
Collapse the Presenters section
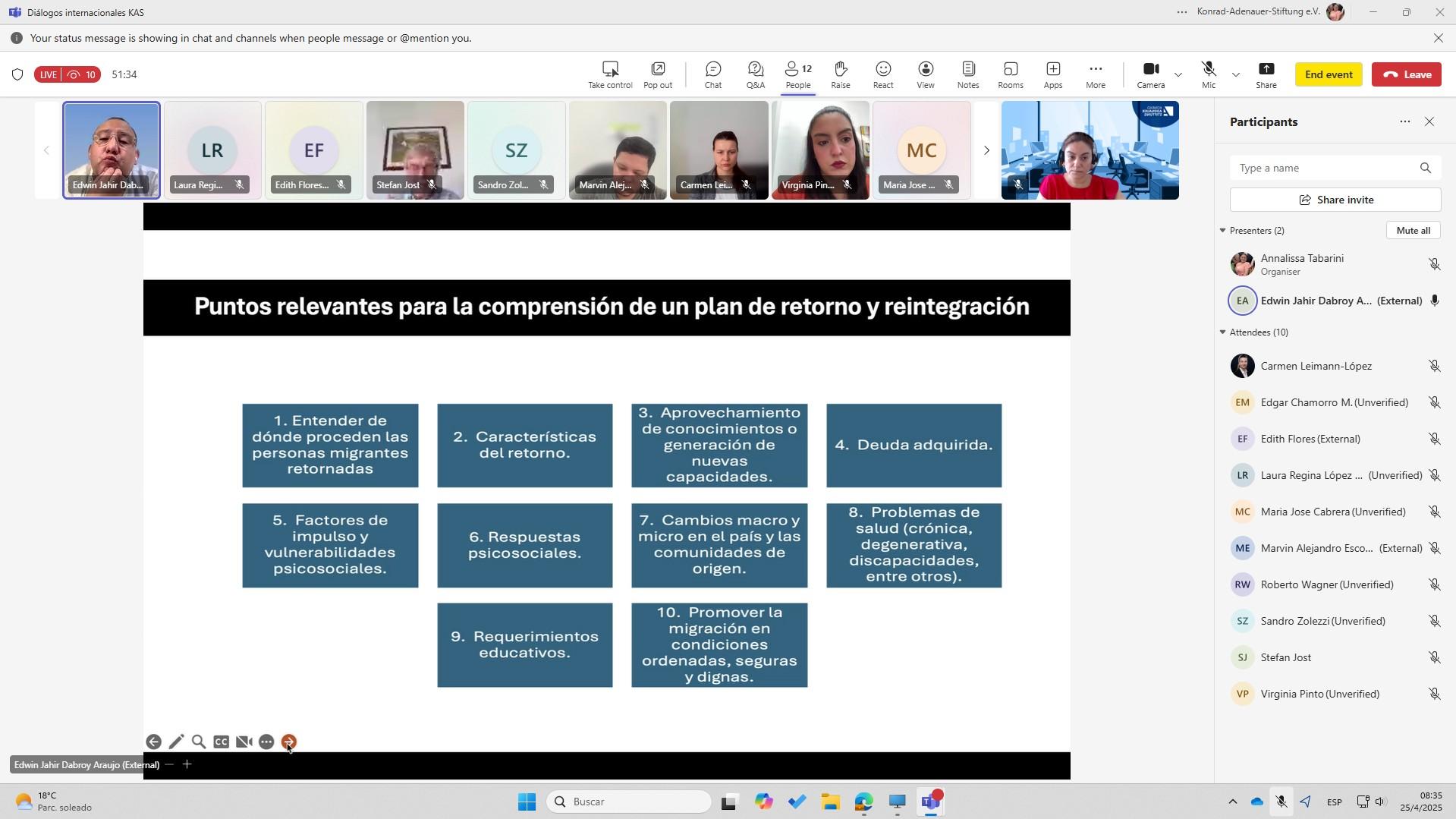pos(1222,231)
